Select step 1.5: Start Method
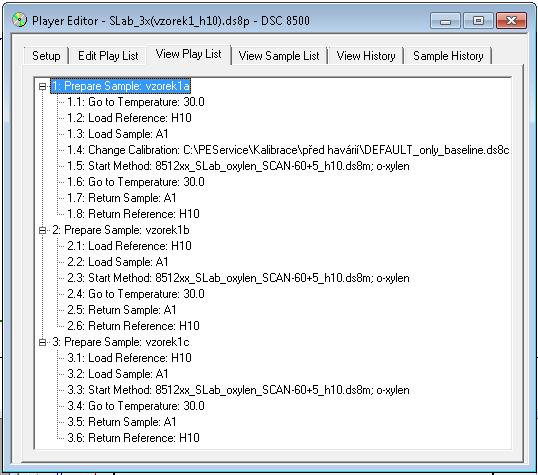 tap(238, 166)
